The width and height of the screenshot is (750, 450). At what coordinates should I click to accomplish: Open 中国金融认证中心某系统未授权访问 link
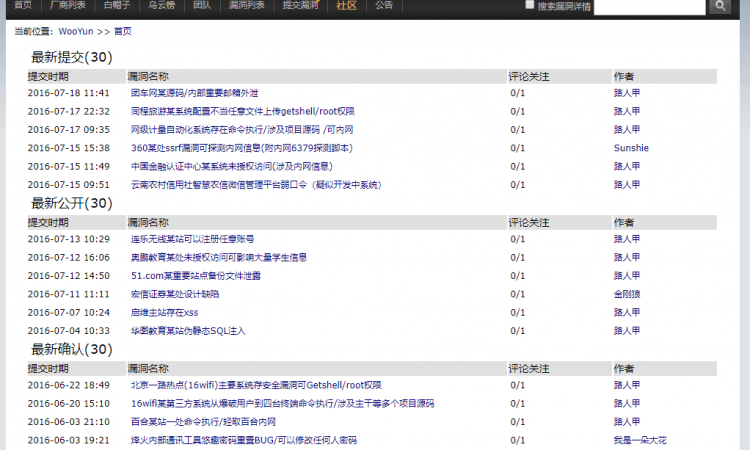click(x=232, y=166)
